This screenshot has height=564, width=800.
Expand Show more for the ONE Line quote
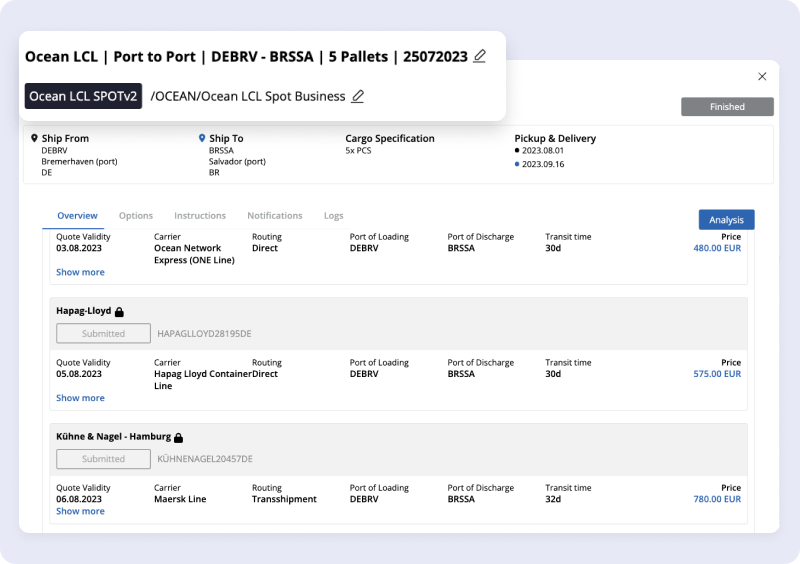(80, 272)
